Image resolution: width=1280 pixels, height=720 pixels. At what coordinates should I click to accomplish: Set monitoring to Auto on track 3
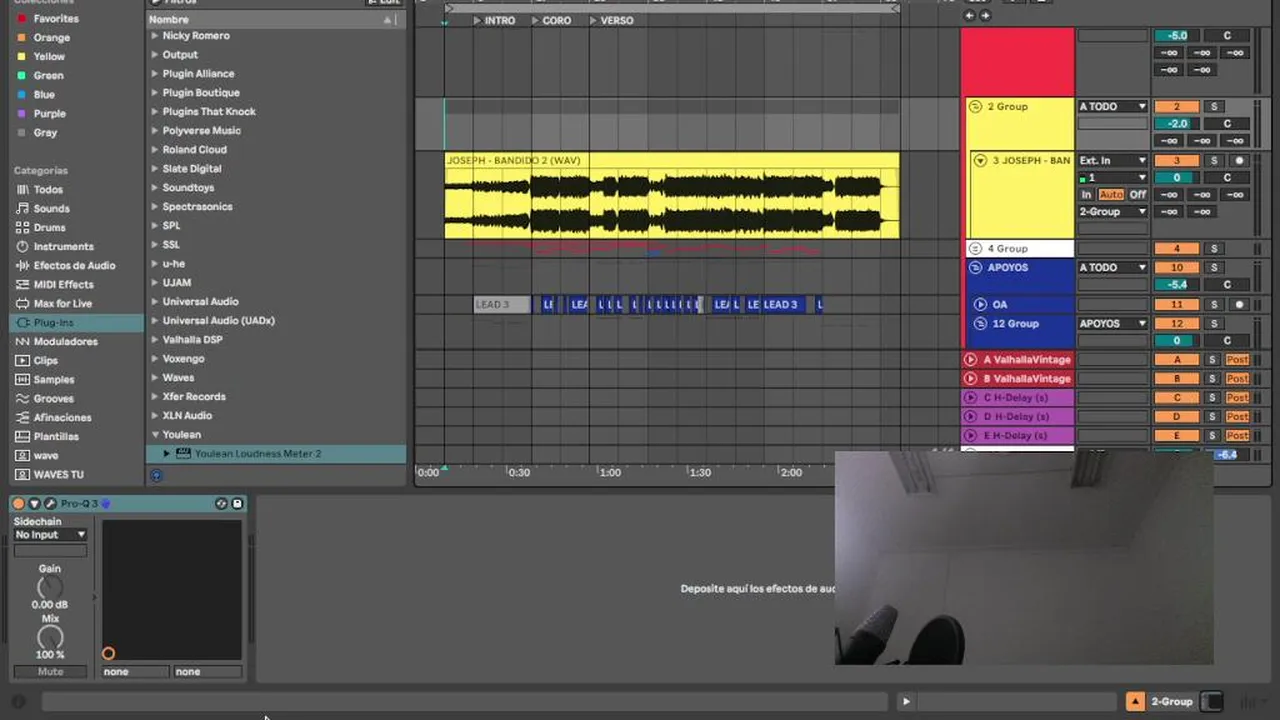(1111, 195)
